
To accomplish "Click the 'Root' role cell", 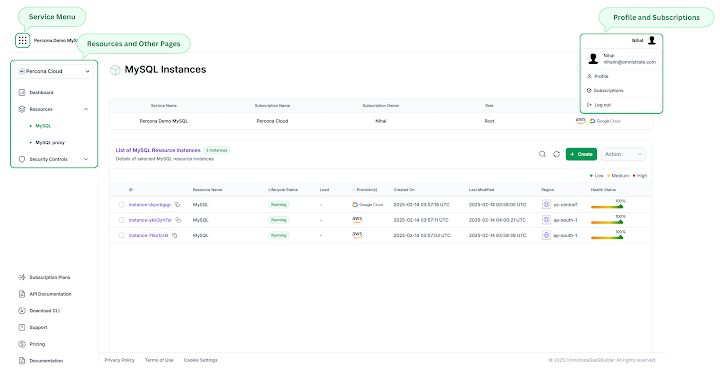I will (x=489, y=121).
